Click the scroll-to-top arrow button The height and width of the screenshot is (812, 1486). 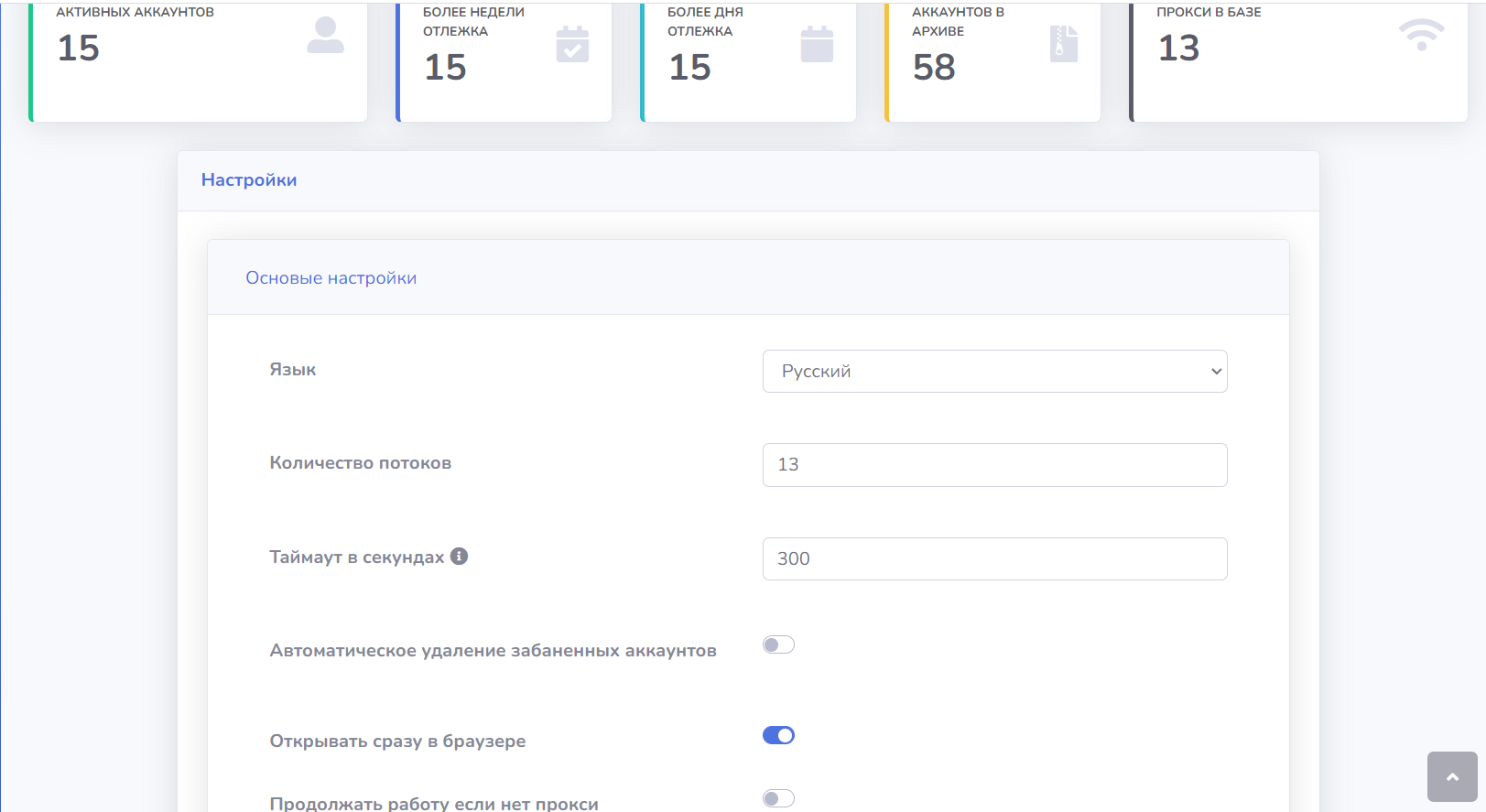click(x=1452, y=776)
